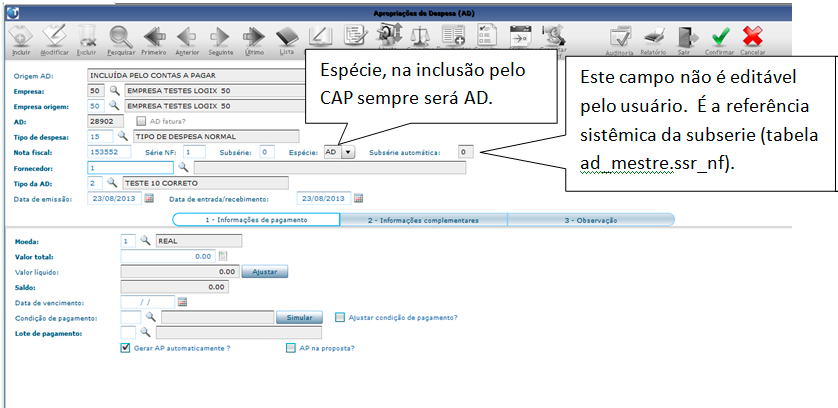
Task: Click the Moeda code field
Action: [128, 241]
